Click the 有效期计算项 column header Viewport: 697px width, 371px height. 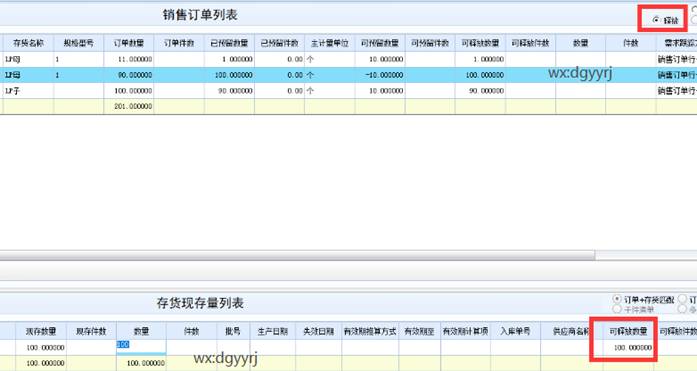click(x=465, y=331)
